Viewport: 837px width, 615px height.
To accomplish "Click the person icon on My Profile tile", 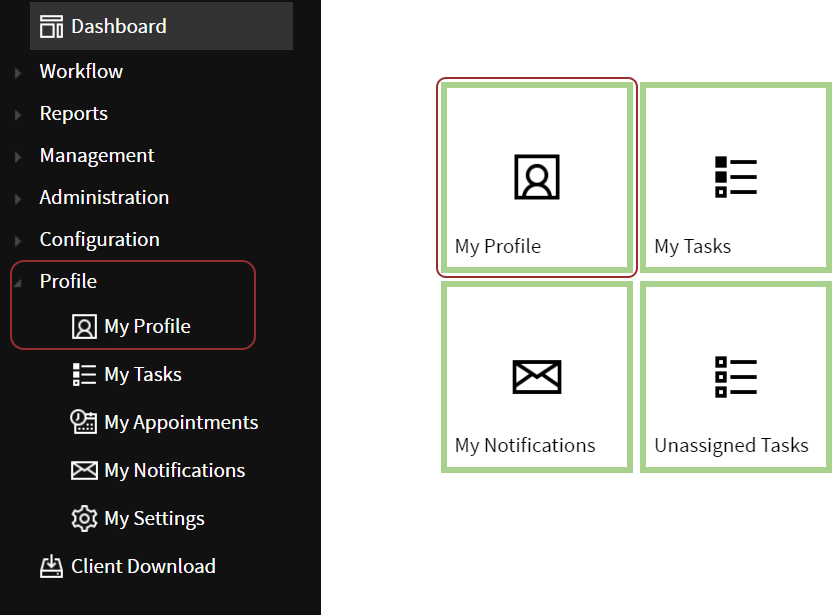I will [x=537, y=177].
